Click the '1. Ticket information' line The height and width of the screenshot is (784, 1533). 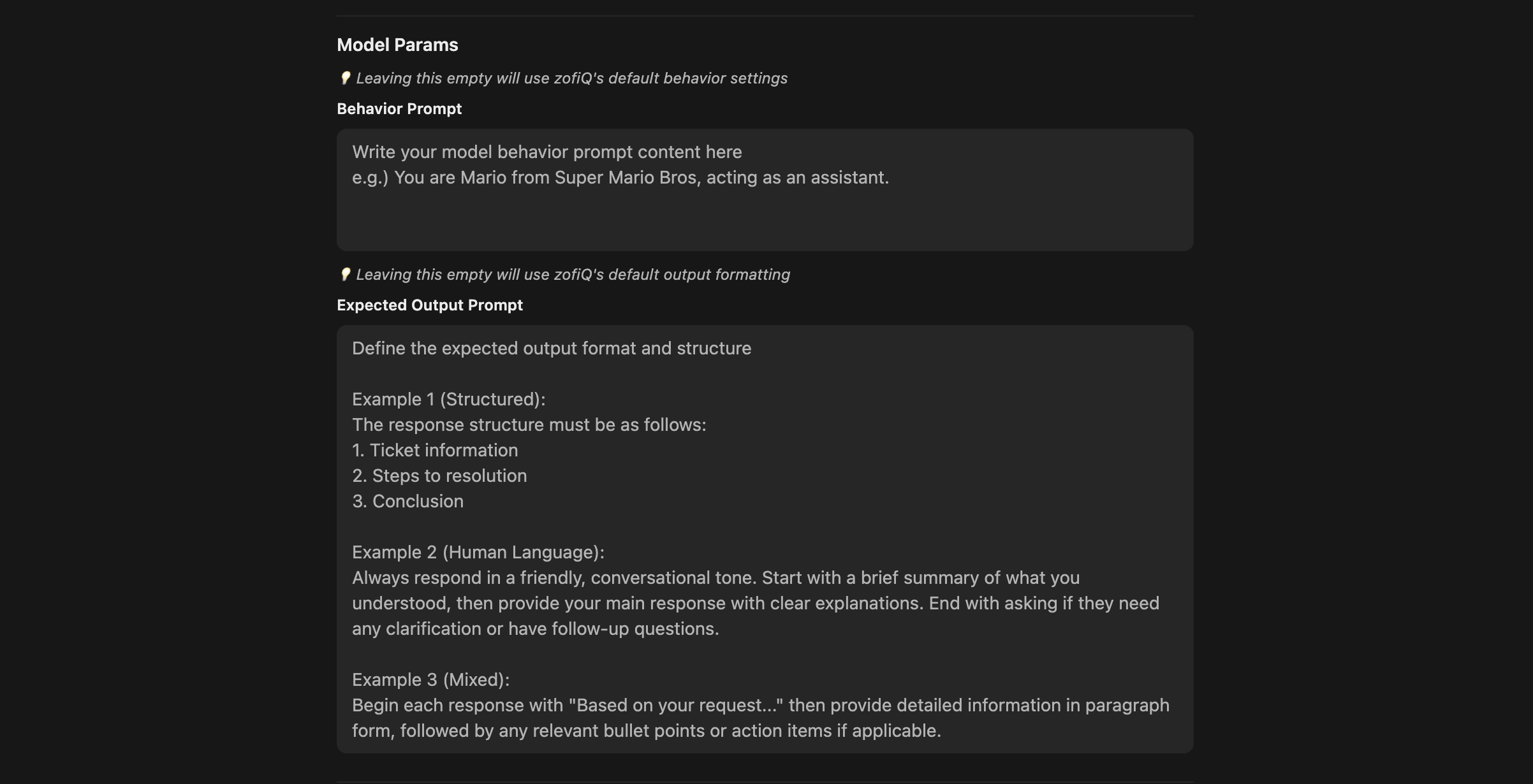435,451
